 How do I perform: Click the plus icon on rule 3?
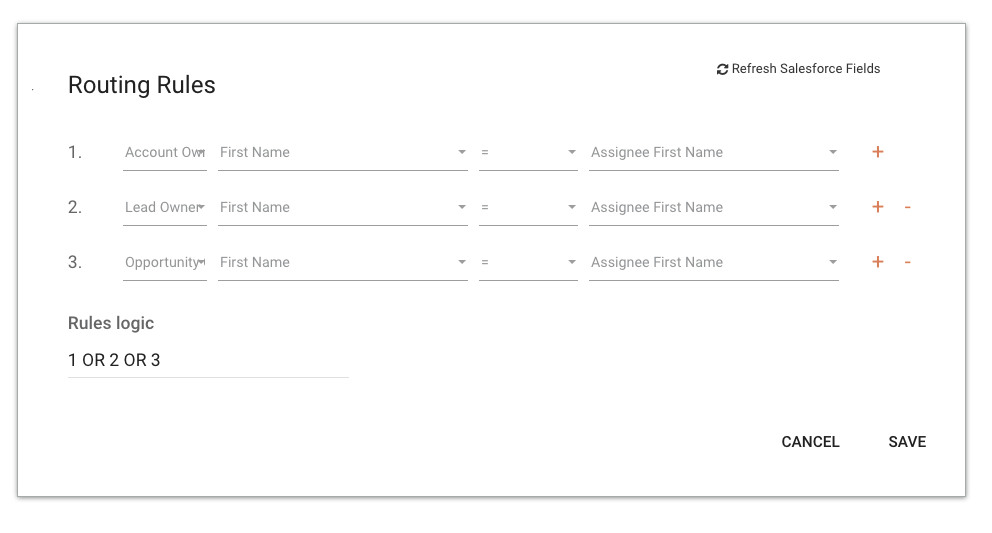878,262
